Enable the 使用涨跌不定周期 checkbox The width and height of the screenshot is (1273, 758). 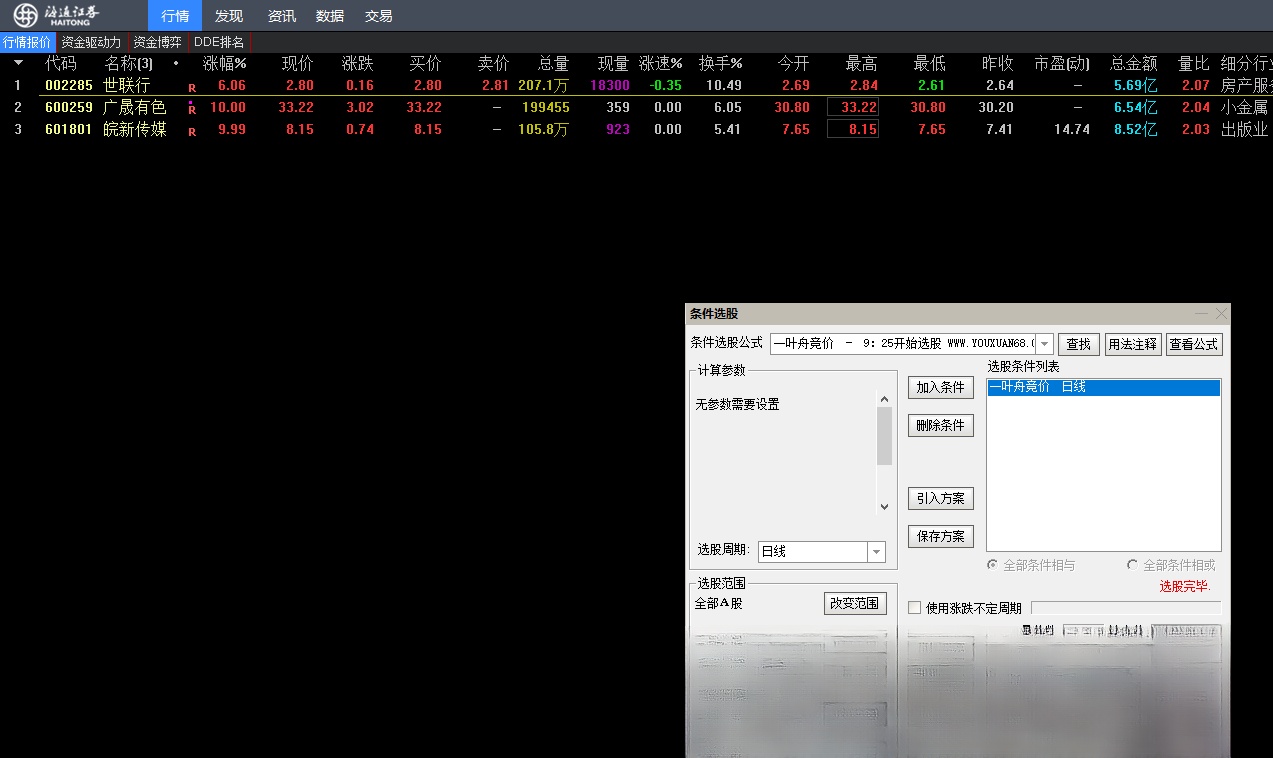click(914, 607)
